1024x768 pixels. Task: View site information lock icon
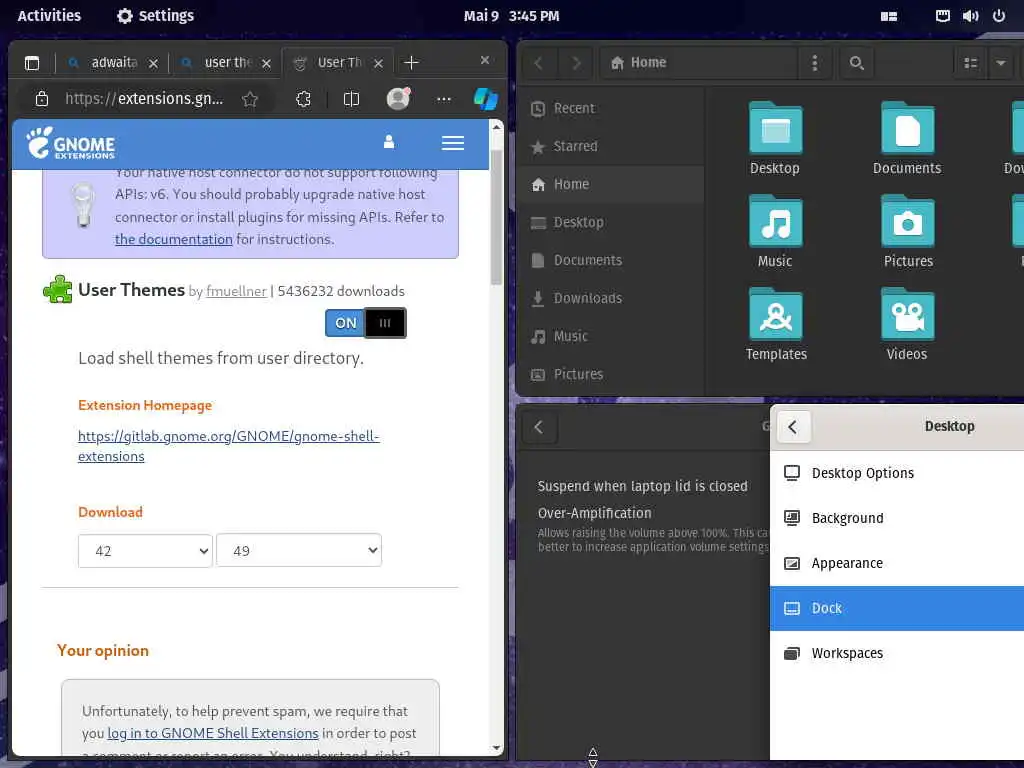coord(42,99)
